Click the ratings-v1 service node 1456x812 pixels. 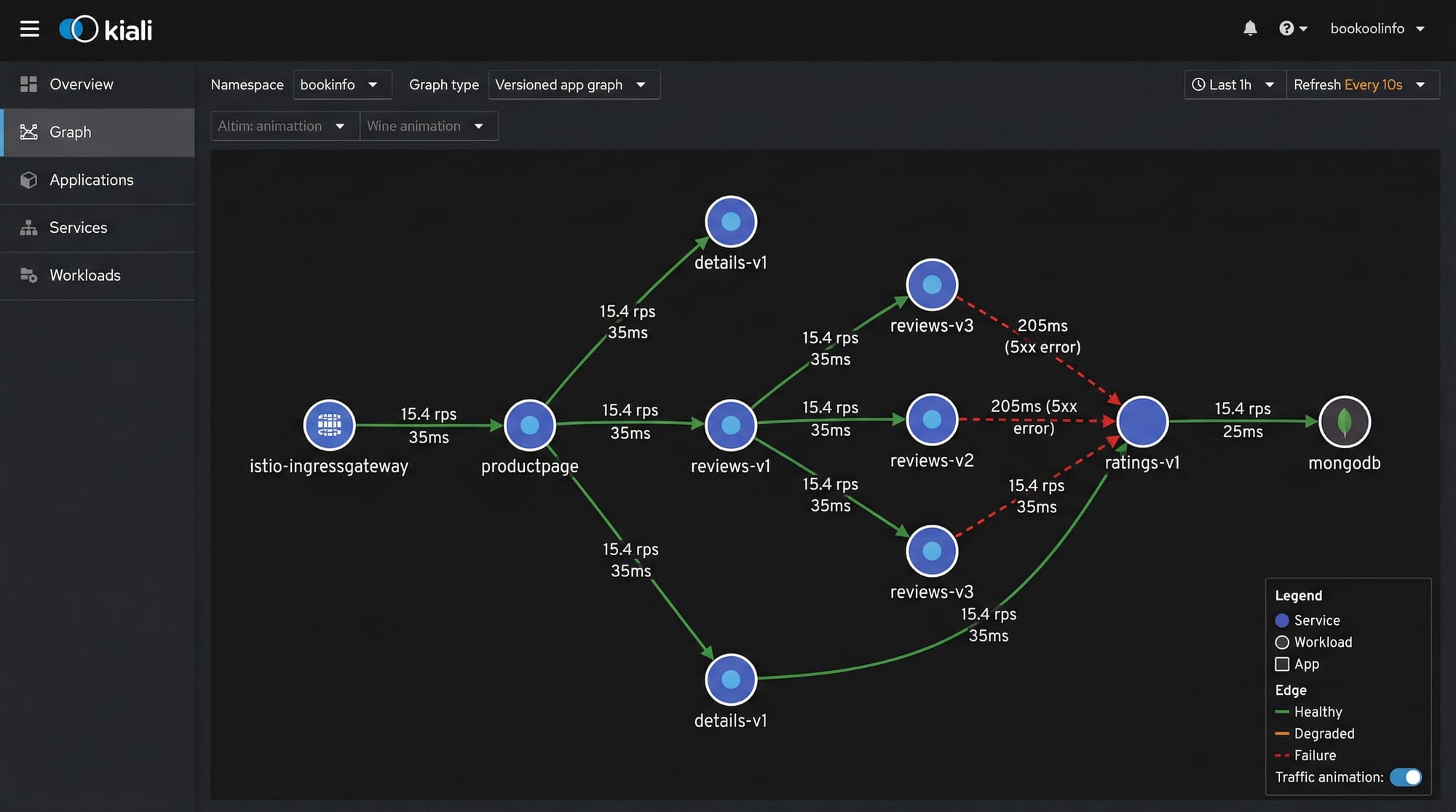point(1142,421)
